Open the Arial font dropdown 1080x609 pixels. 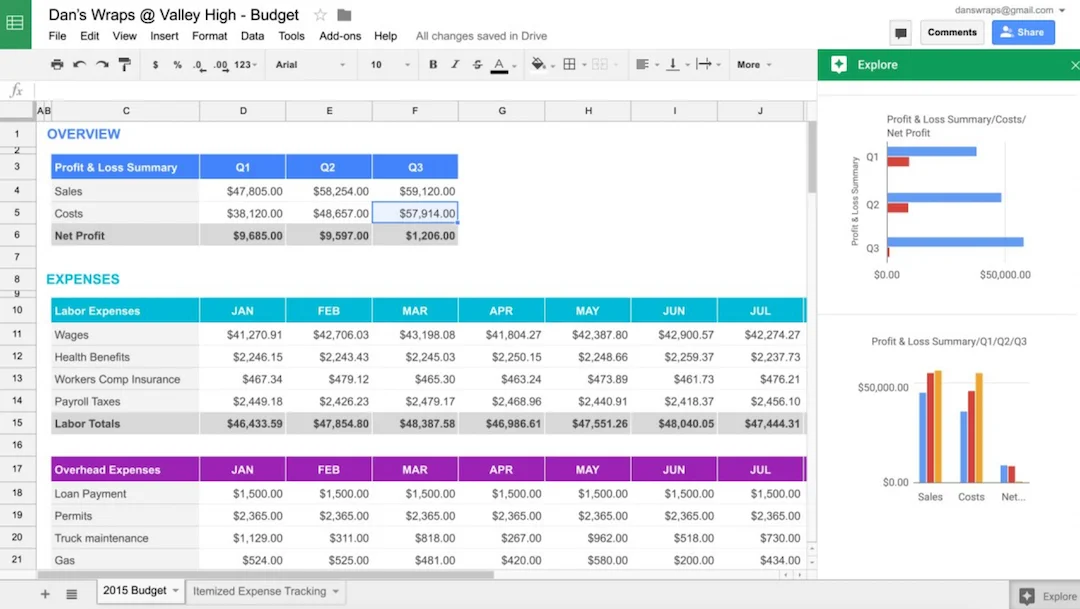tap(310, 65)
